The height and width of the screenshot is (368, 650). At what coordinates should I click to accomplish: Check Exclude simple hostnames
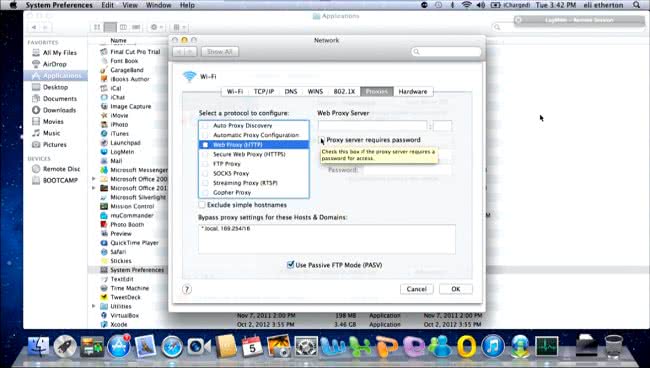[x=202, y=205]
